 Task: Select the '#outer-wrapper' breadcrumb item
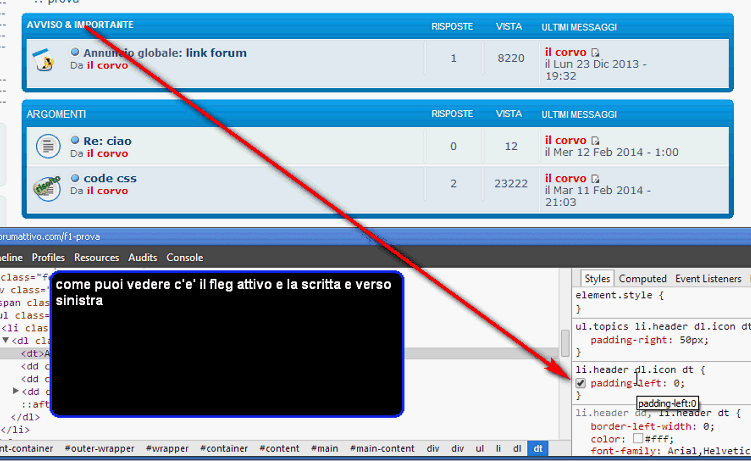click(x=99, y=449)
